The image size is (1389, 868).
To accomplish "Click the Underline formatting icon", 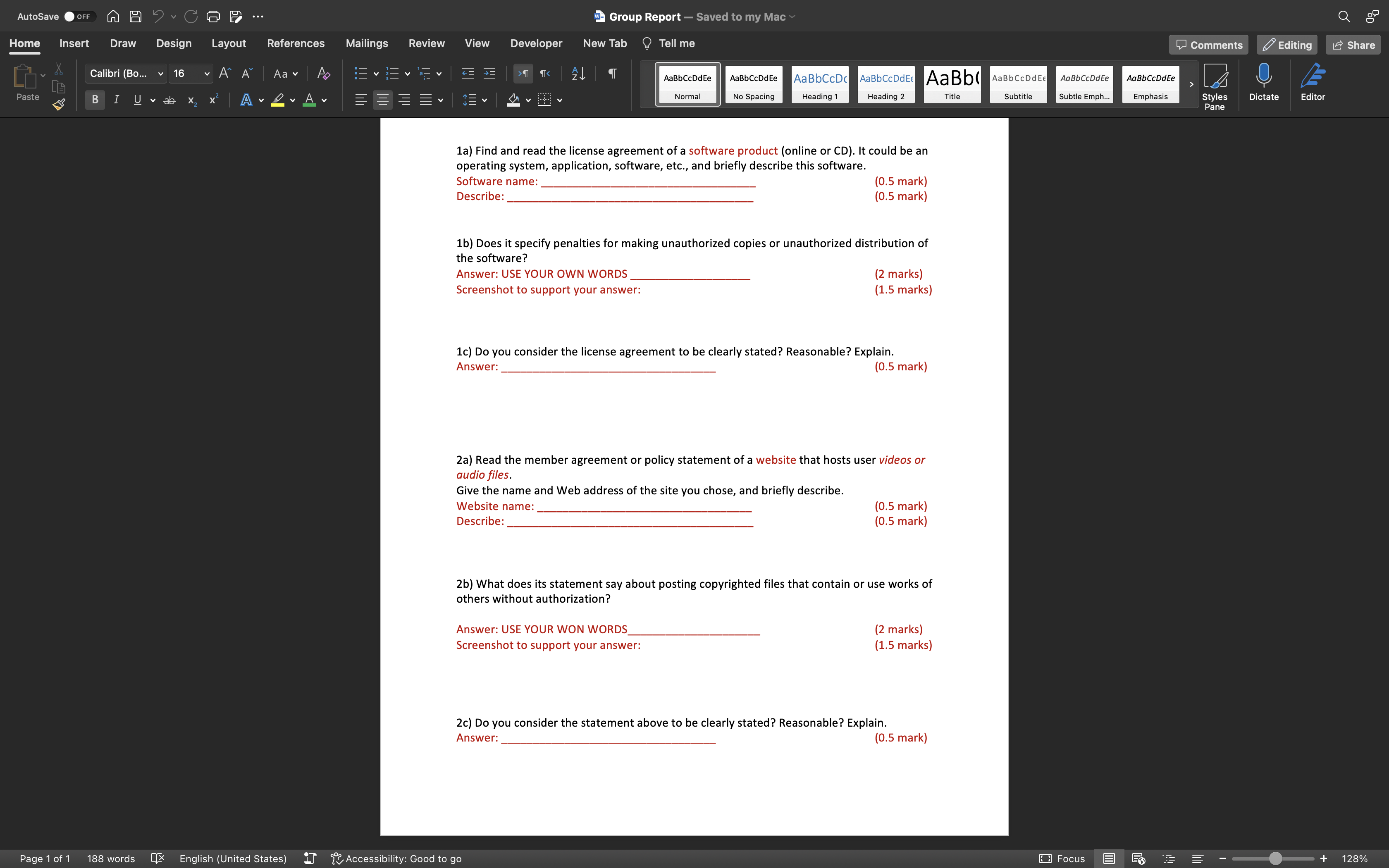I will pos(136,100).
